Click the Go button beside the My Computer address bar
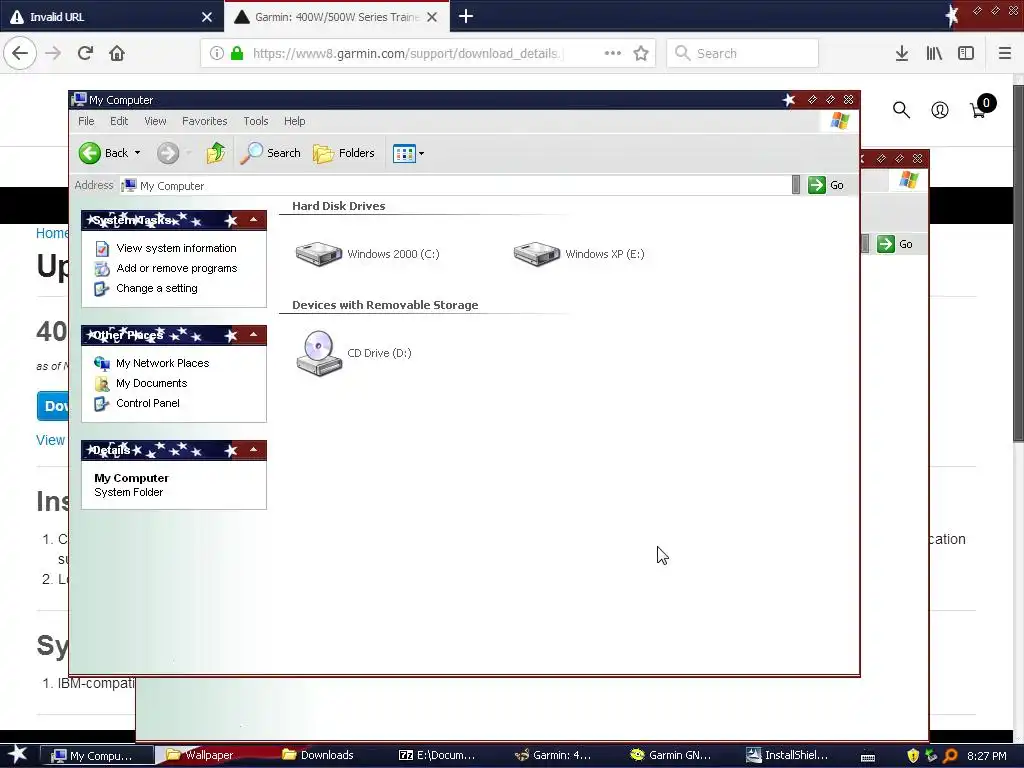Viewport: 1024px width, 768px height. 826,185
